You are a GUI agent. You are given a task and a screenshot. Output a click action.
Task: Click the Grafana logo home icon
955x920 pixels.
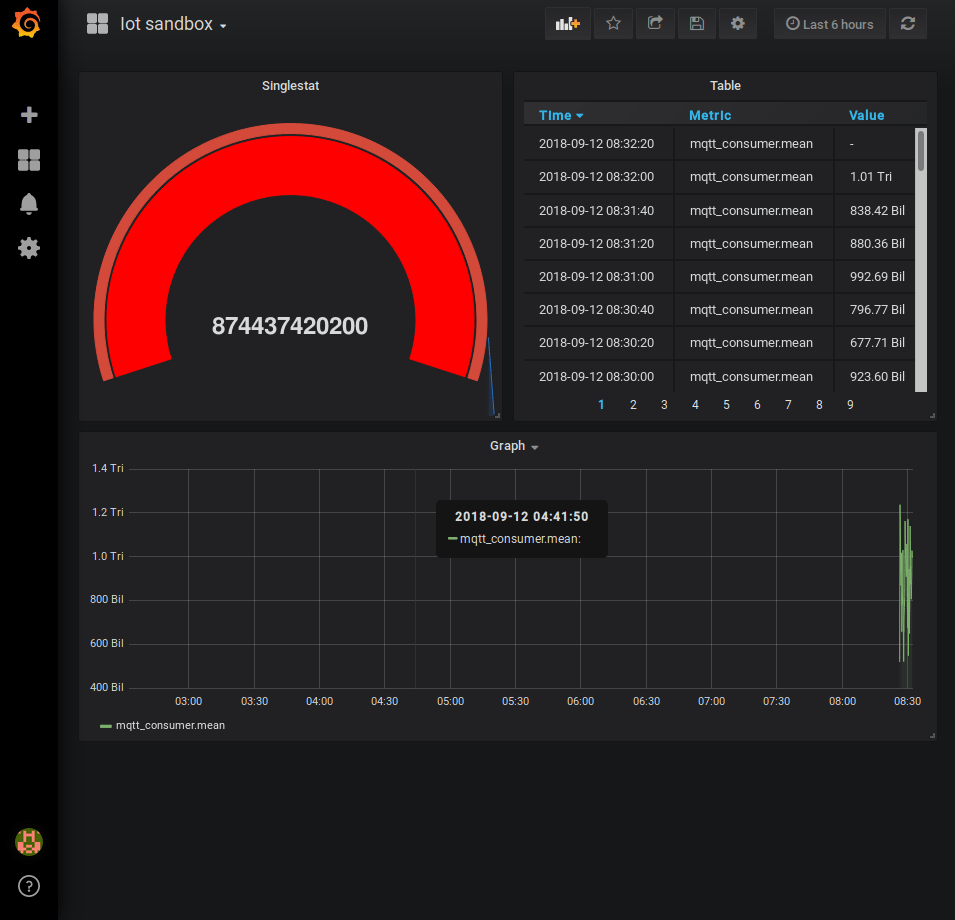[28, 24]
